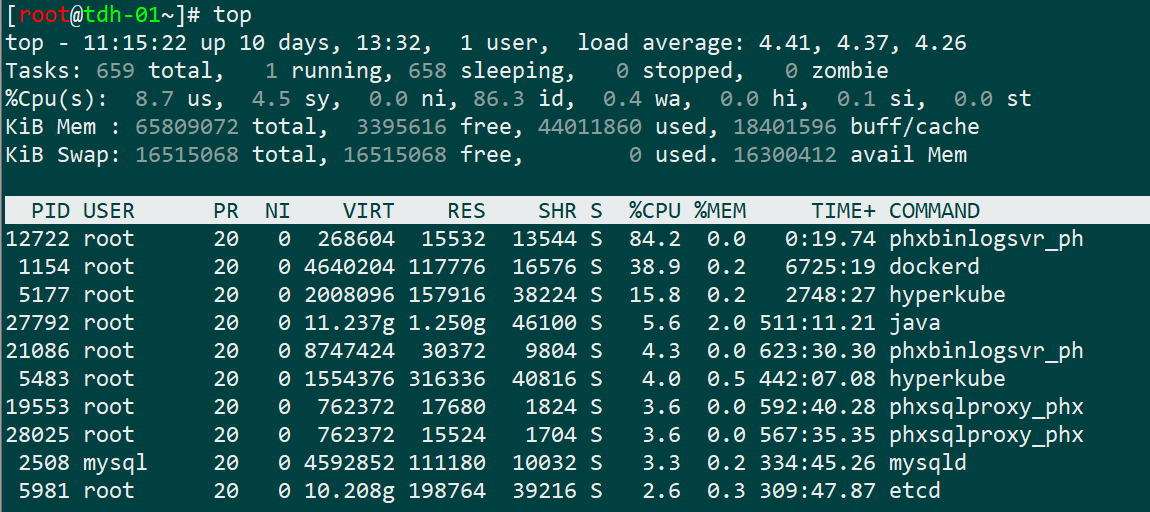This screenshot has height=512, width=1150.
Task: Select the java process name
Action: (914, 323)
